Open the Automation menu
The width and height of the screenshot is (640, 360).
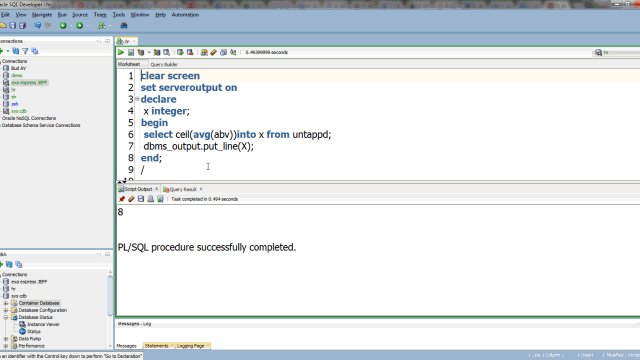pyautogui.click(x=185, y=15)
